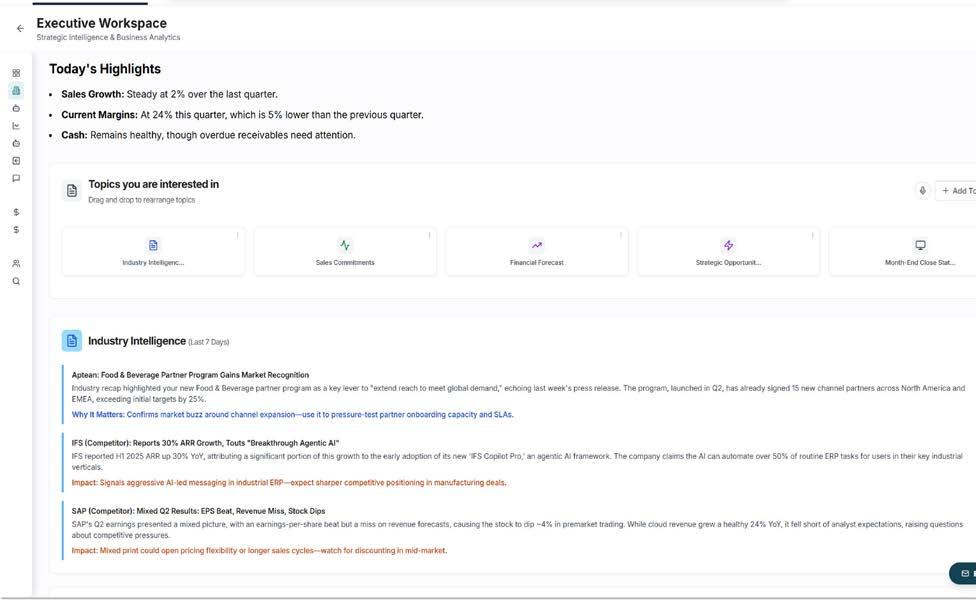Select the Month-End Close Stat... topic card
This screenshot has height=601, width=976.
[903, 252]
